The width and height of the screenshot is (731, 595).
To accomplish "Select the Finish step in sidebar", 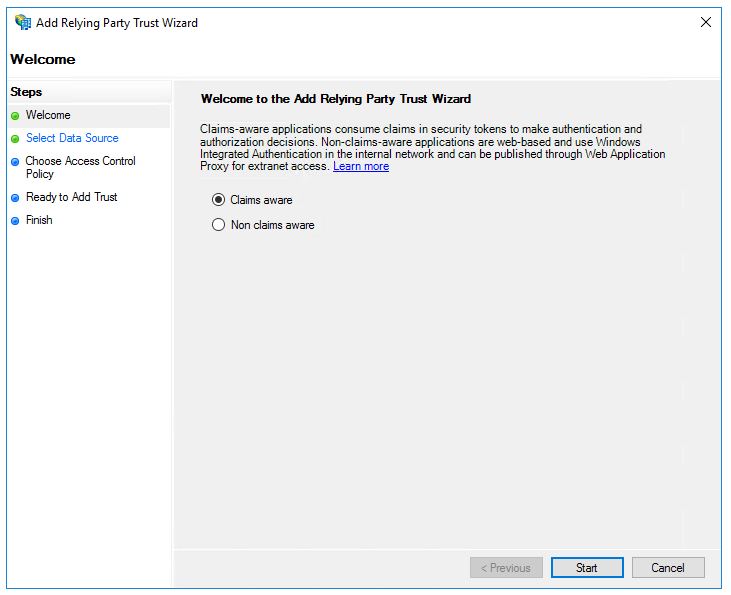I will click(x=39, y=220).
